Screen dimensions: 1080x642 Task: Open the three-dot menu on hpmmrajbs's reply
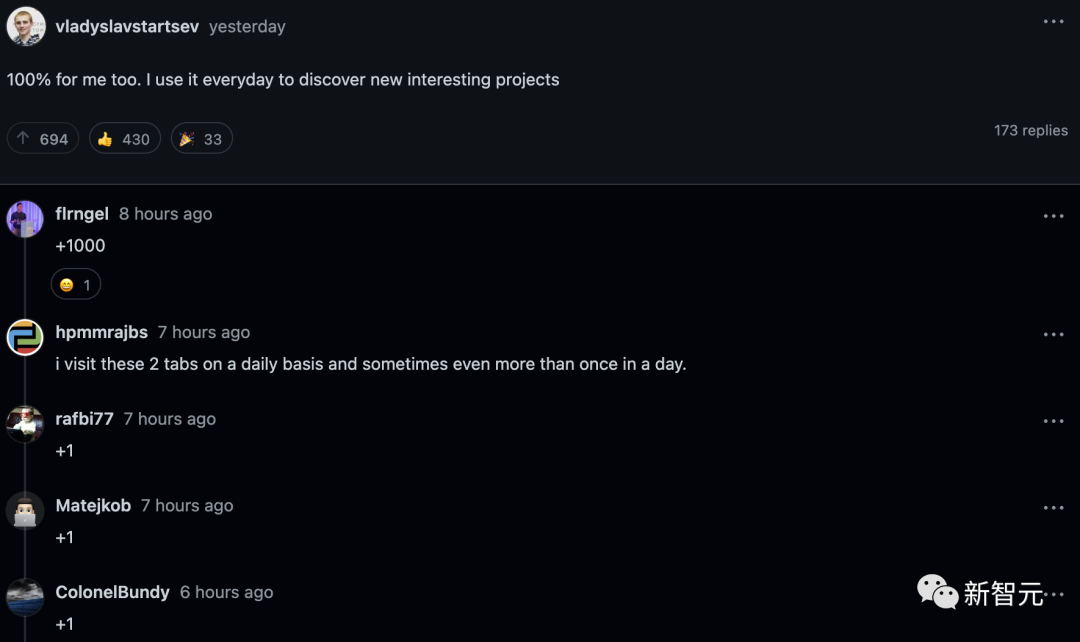tap(1053, 335)
